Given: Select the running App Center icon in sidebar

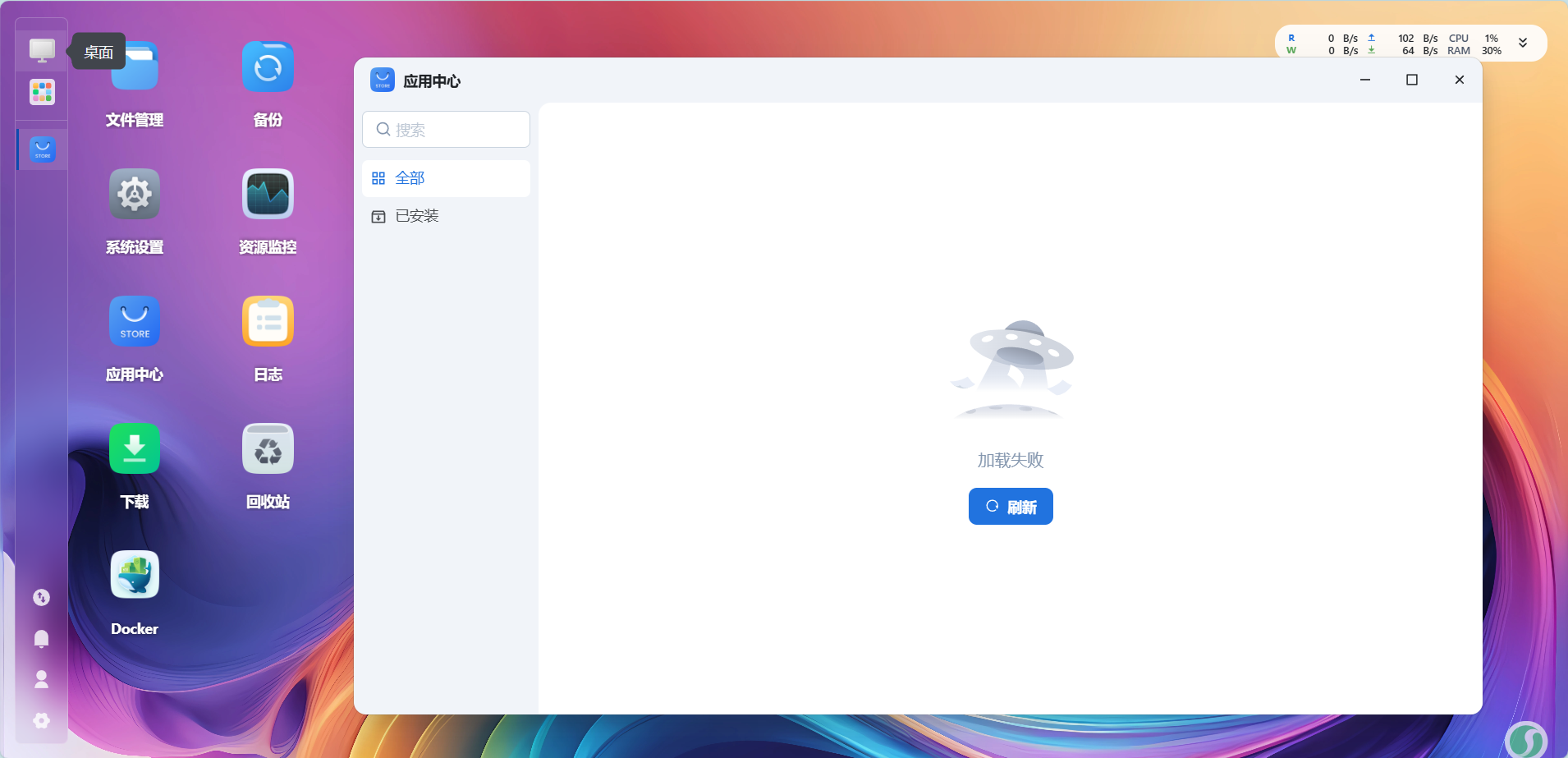Looking at the screenshot, I should pos(43,149).
